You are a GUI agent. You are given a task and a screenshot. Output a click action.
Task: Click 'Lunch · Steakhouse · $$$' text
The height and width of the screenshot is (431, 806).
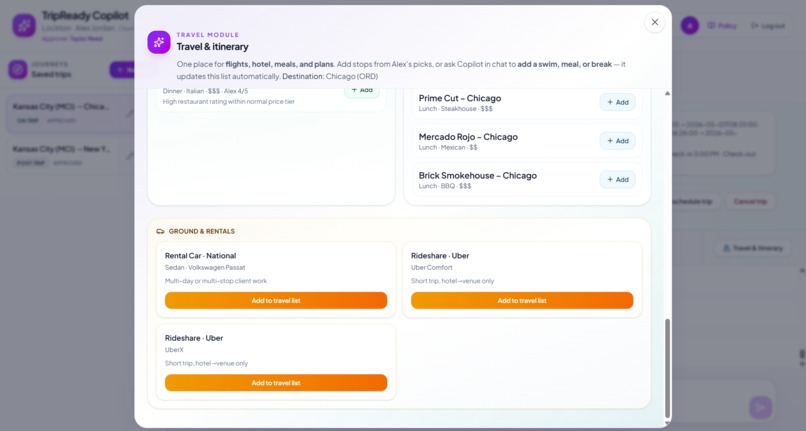point(455,109)
